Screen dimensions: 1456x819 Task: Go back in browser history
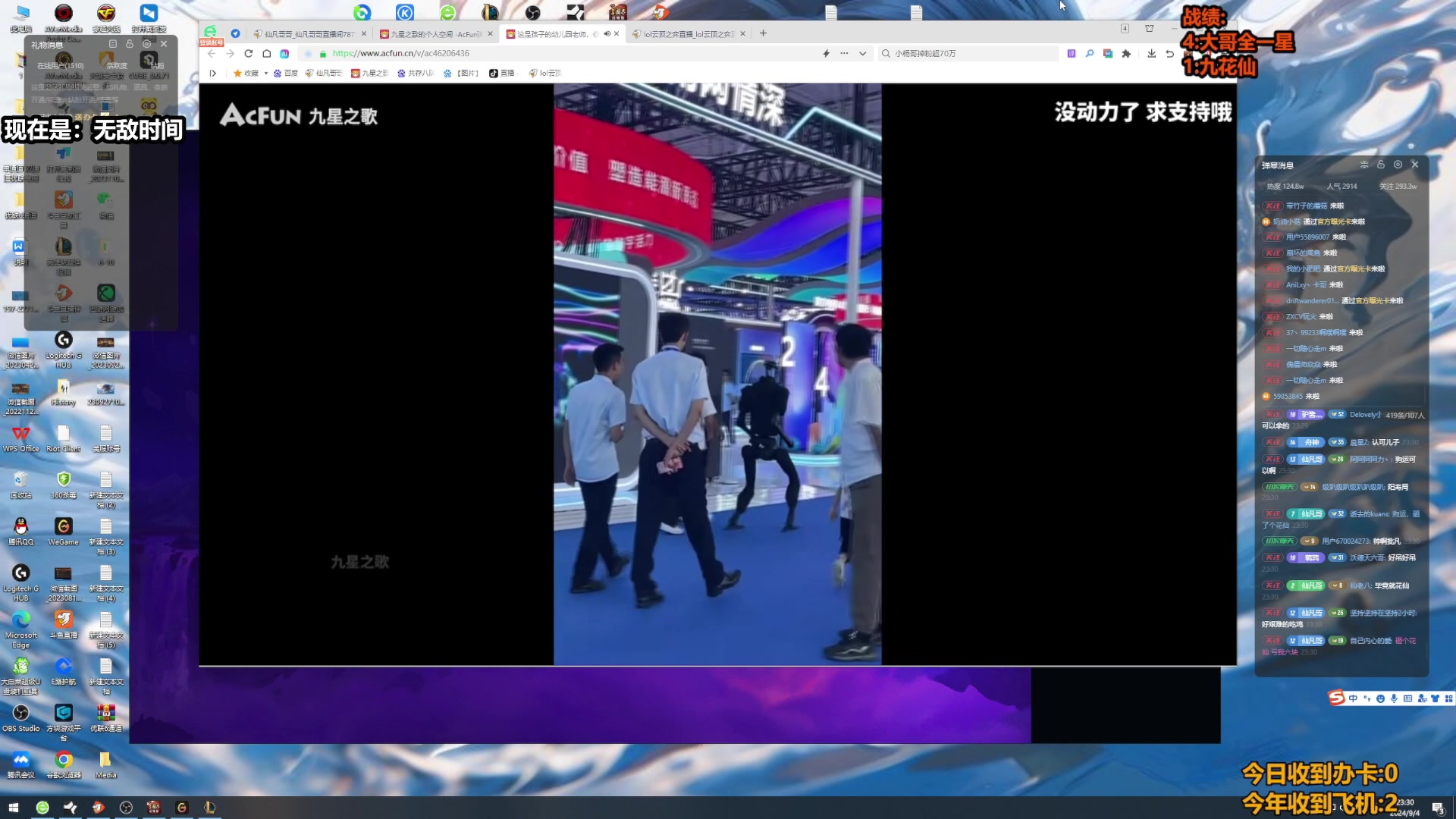(x=212, y=54)
